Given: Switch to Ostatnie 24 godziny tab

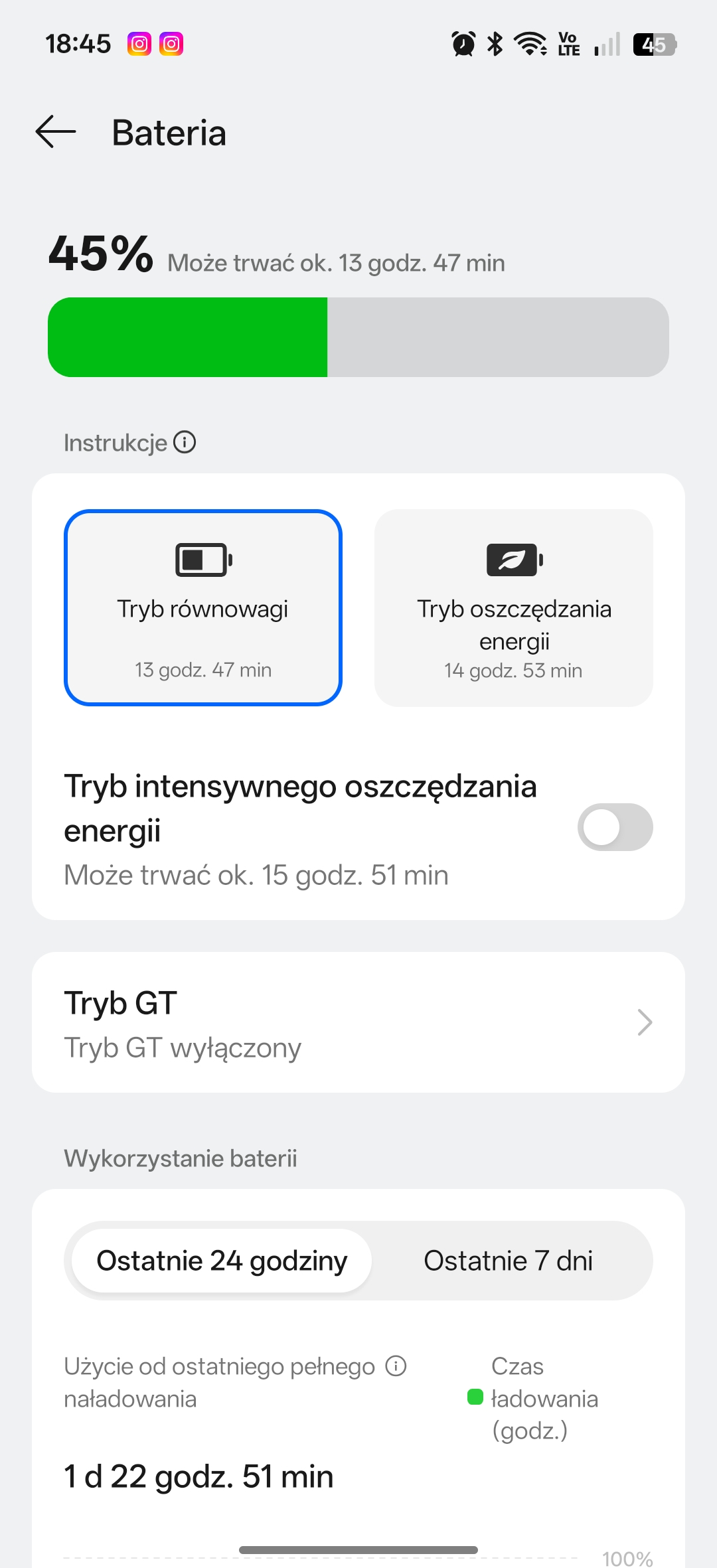Looking at the screenshot, I should click(222, 1261).
